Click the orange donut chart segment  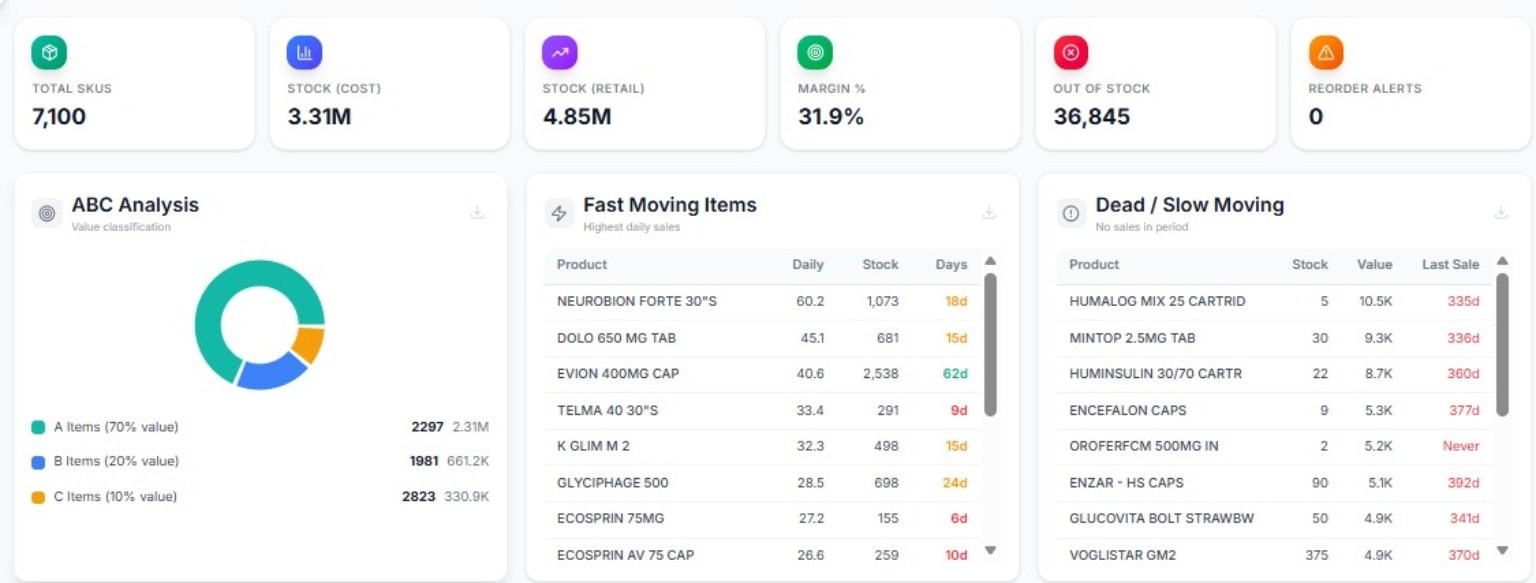click(309, 345)
